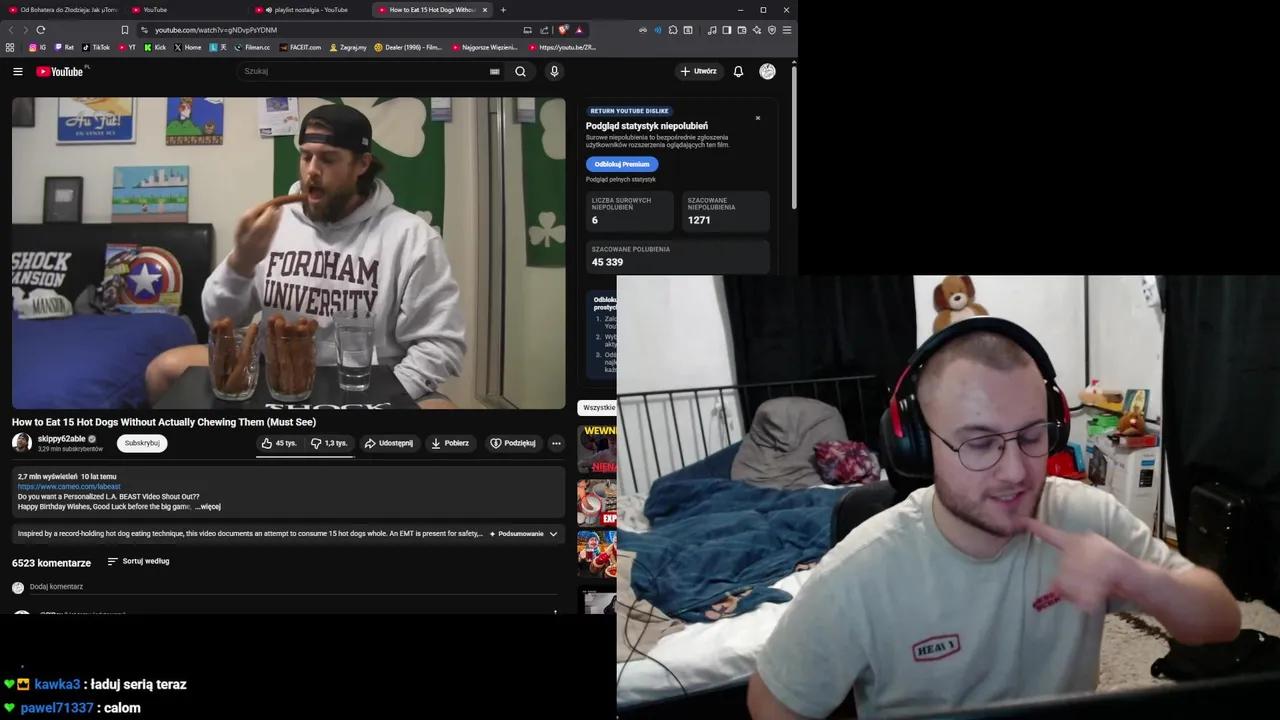Start voice search with the microphone icon
The width and height of the screenshot is (1280, 720).
click(x=554, y=71)
